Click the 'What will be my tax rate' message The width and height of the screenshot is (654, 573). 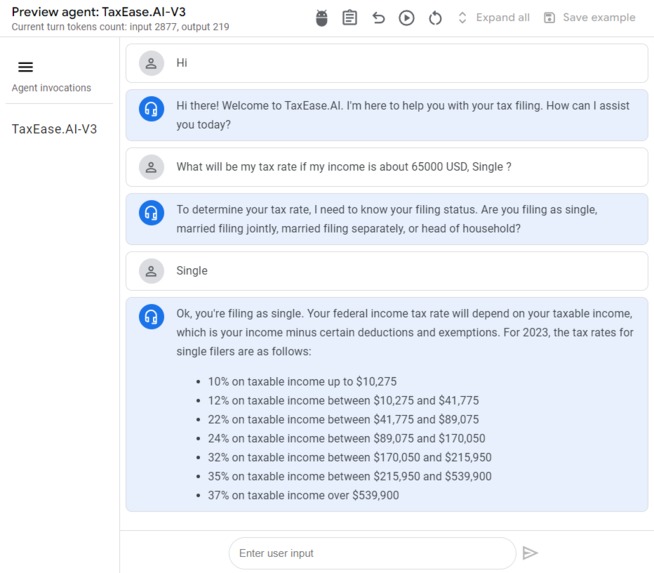[344, 167]
